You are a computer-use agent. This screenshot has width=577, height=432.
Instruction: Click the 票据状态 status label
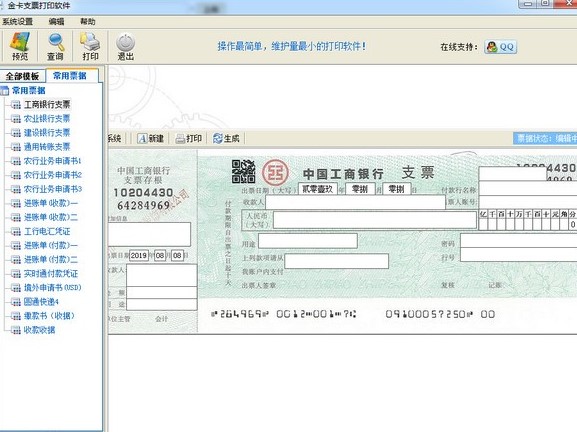click(x=545, y=138)
